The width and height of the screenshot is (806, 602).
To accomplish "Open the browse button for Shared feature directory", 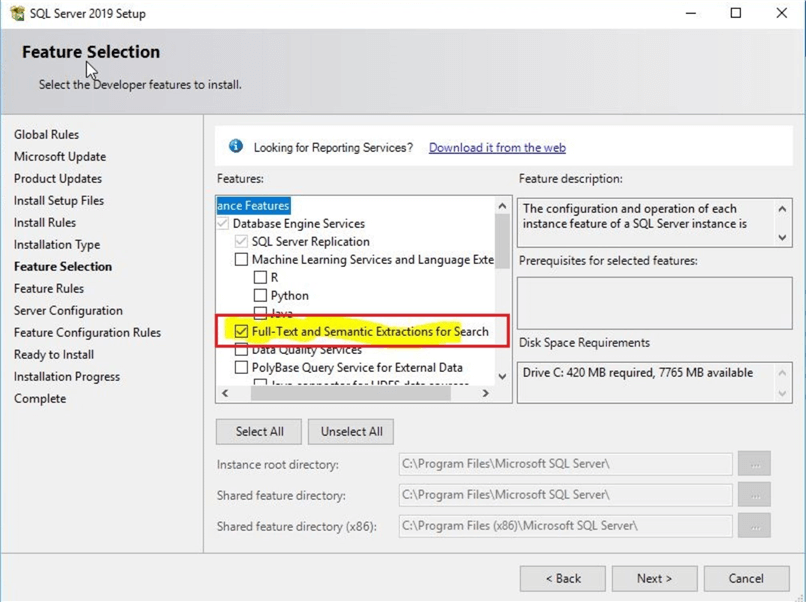I will [x=756, y=495].
